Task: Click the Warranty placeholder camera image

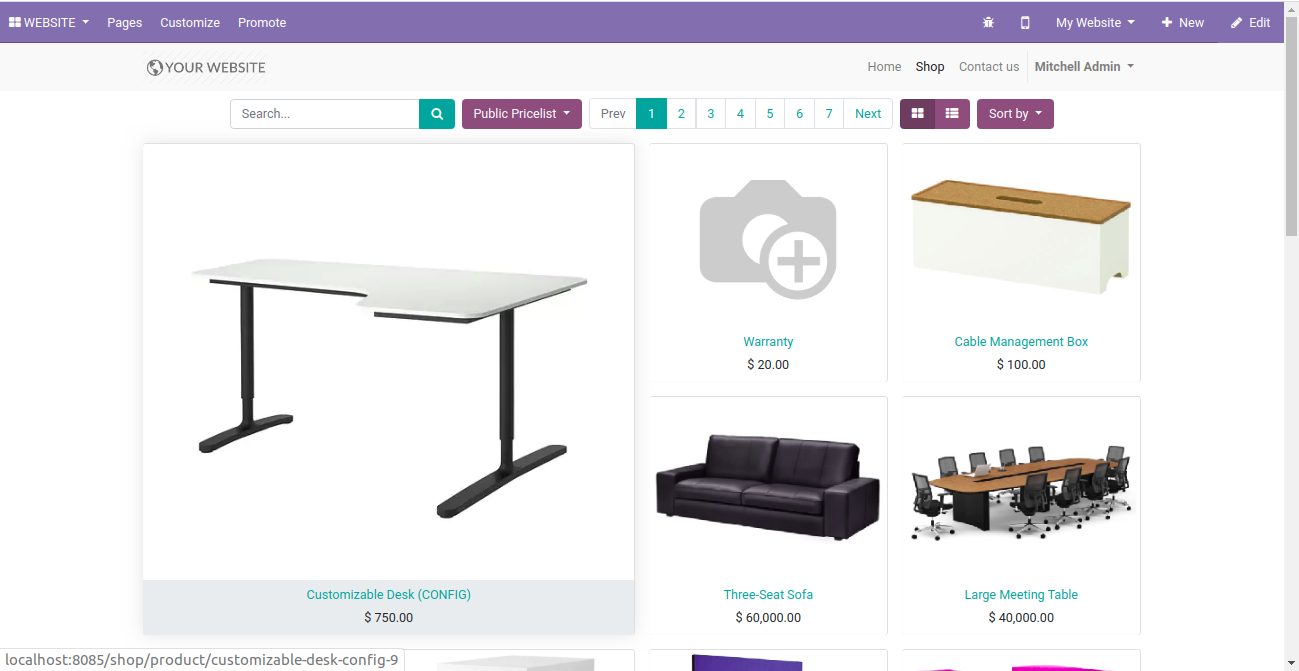Action: click(x=768, y=239)
